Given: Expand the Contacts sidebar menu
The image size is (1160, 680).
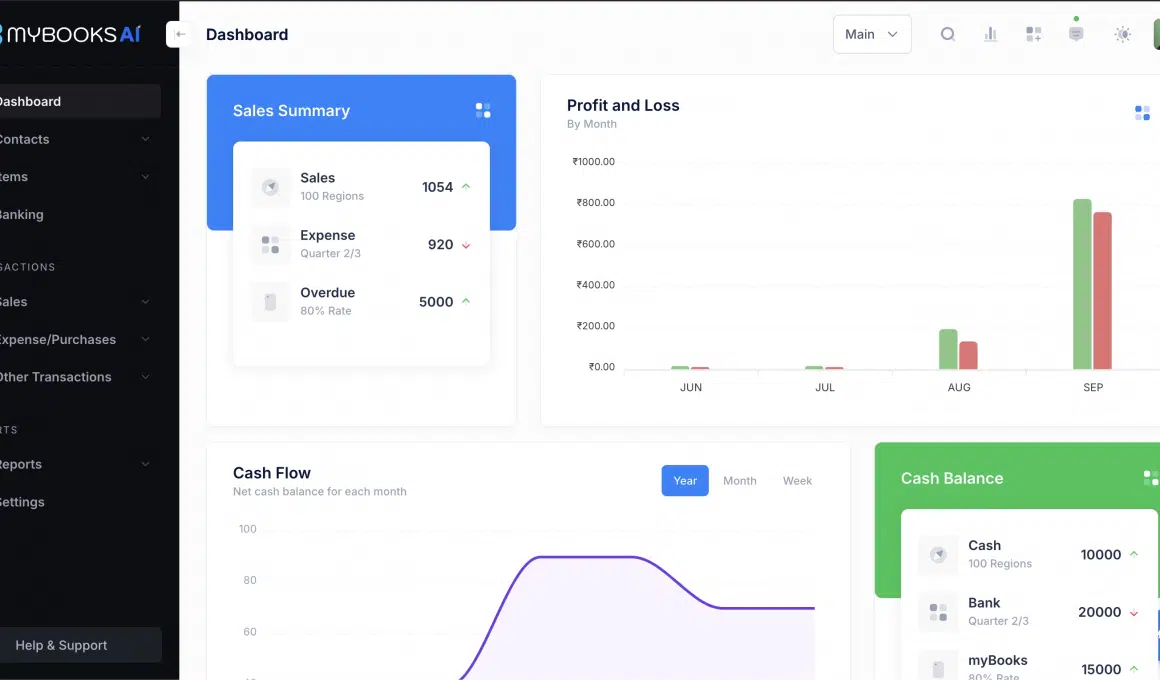Looking at the screenshot, I should [x=75, y=139].
